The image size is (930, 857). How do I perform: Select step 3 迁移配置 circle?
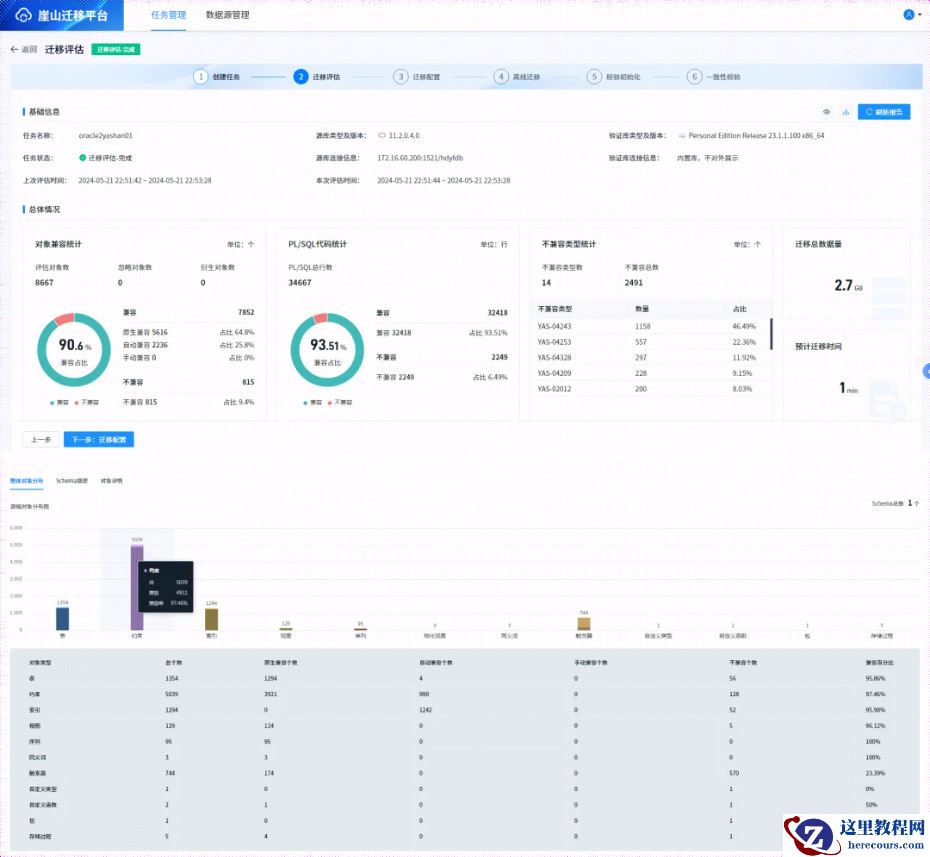tap(401, 77)
